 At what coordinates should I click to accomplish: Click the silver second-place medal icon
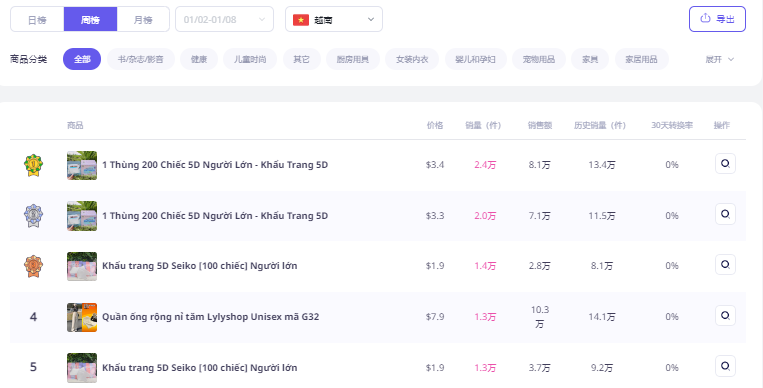pyautogui.click(x=34, y=216)
